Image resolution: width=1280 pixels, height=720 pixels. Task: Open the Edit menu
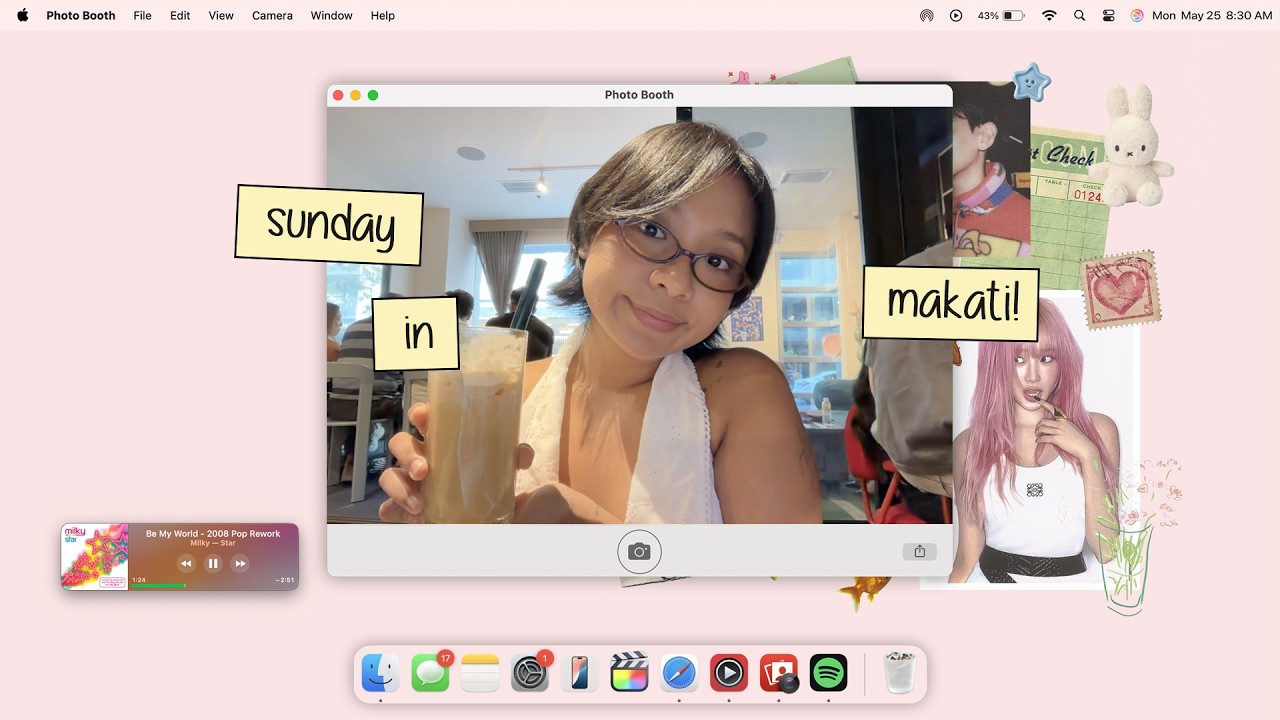point(180,16)
